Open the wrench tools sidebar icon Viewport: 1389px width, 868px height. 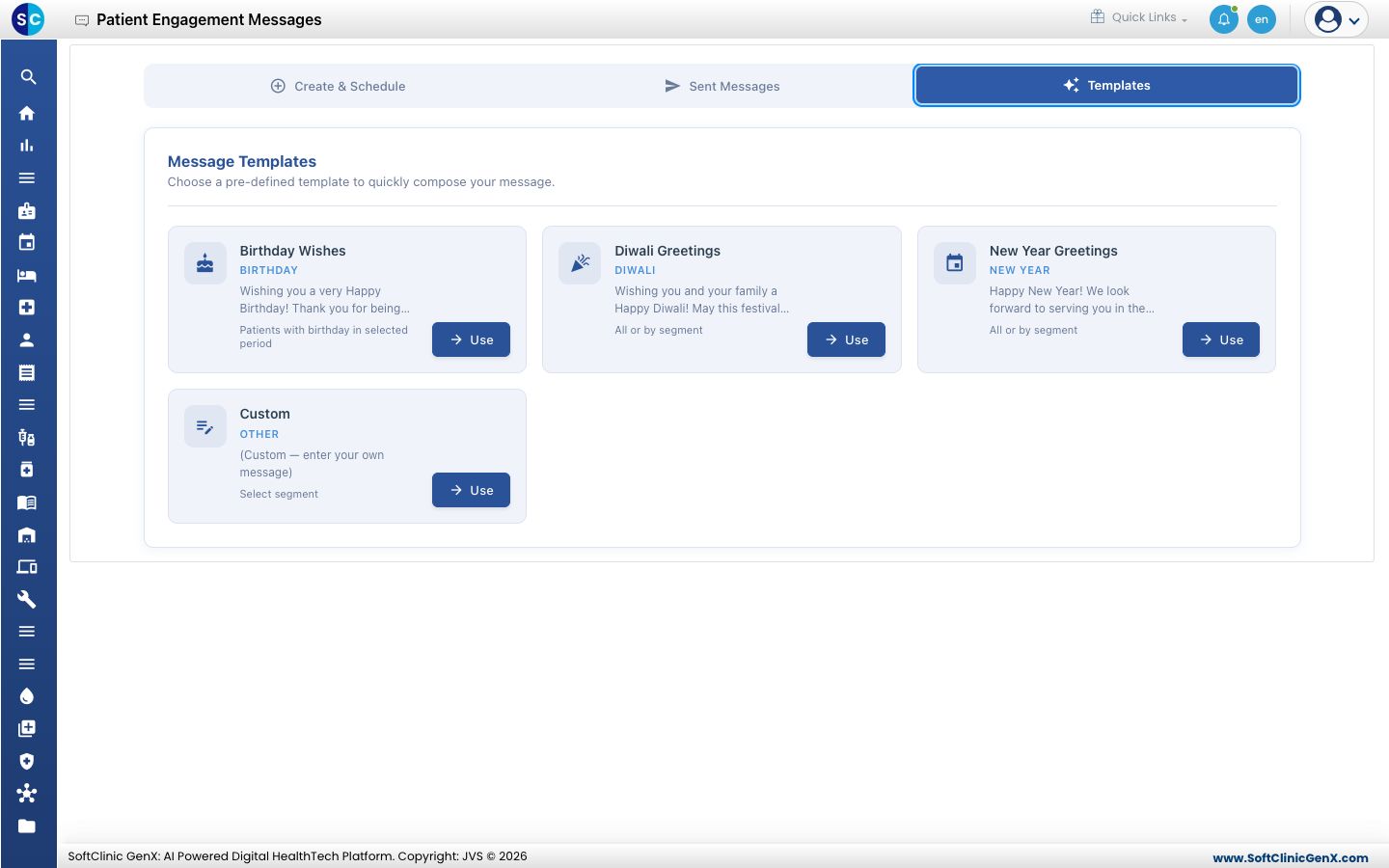(x=27, y=600)
